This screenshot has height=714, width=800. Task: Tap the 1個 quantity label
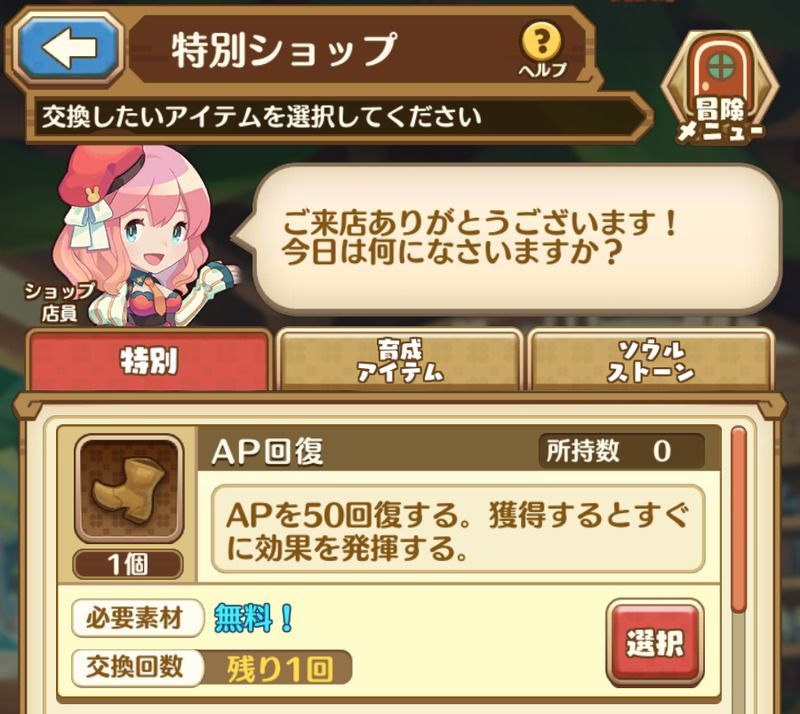(x=128, y=564)
